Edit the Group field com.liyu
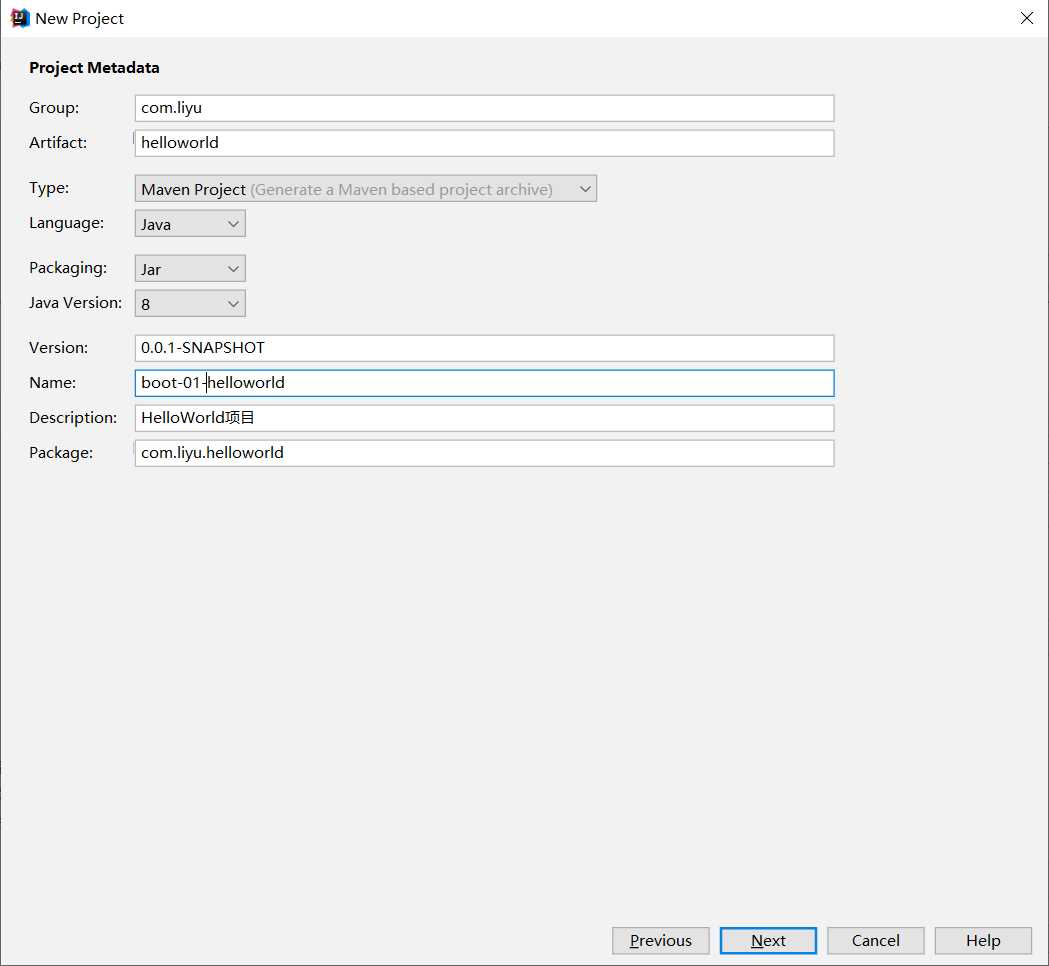 point(484,108)
